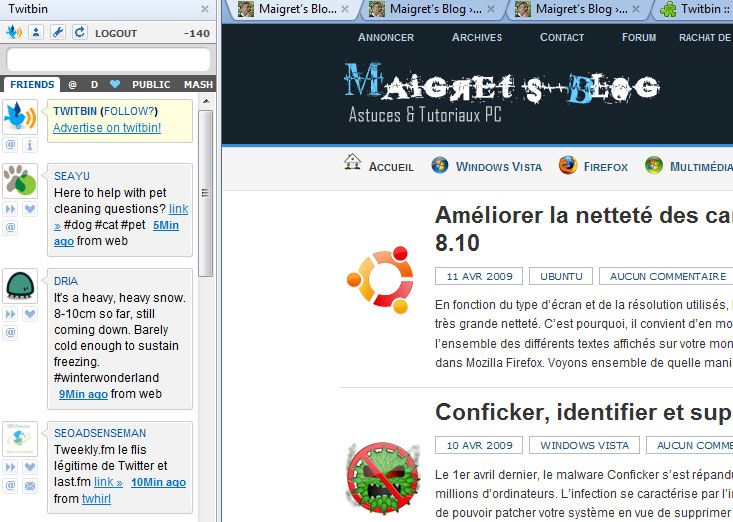The height and width of the screenshot is (522, 733).
Task: Open SEAYU username link
Action: coord(72,176)
